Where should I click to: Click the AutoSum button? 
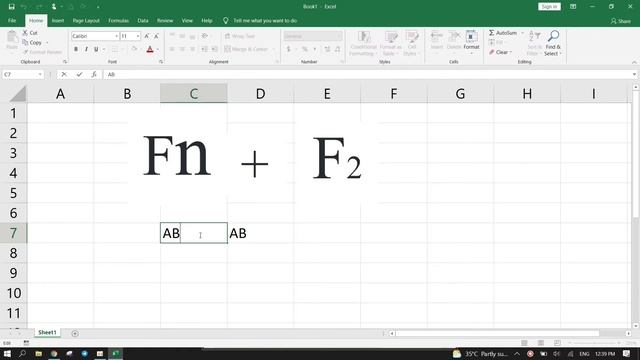(x=503, y=33)
